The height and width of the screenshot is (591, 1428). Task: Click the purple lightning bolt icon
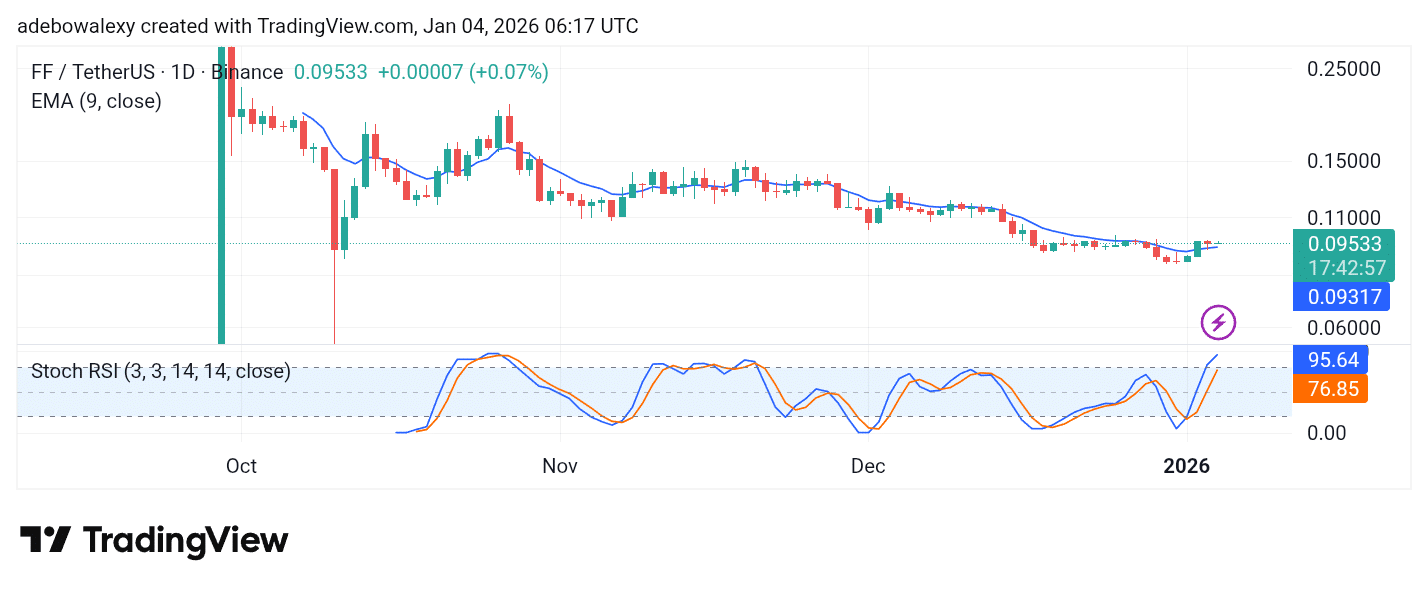[x=1218, y=322]
